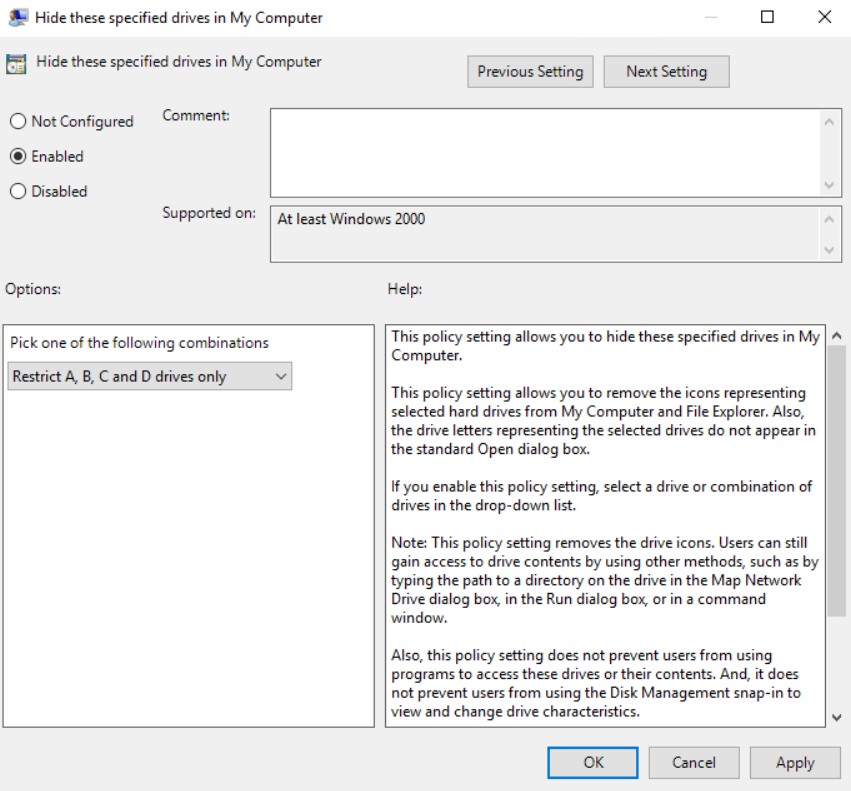Screen dimensions: 851x791
Task: Select the Not Configured radio button
Action: (18, 121)
